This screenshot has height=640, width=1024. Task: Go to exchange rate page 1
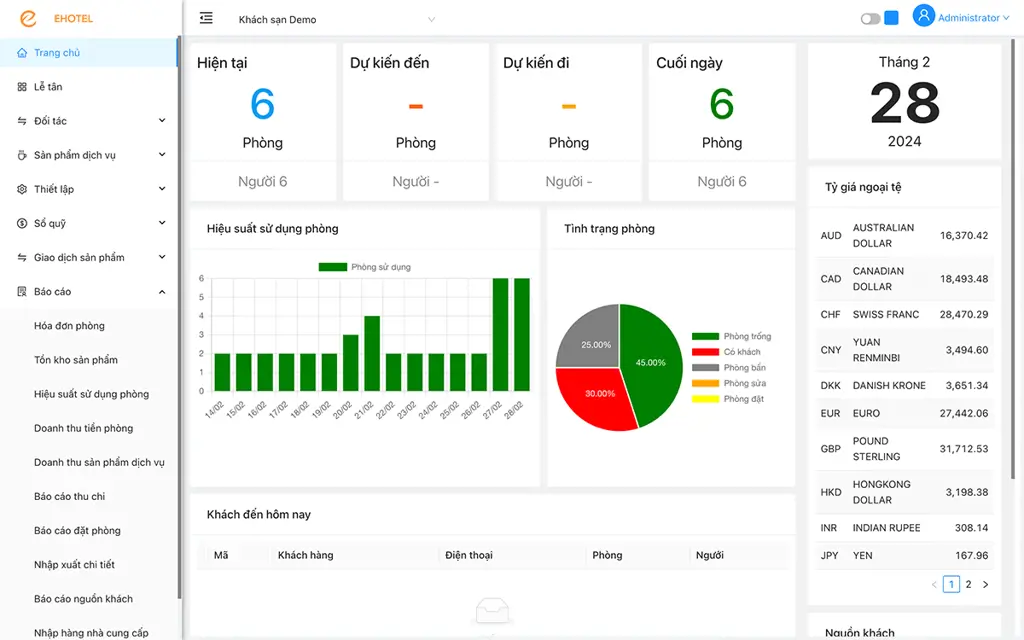952,584
